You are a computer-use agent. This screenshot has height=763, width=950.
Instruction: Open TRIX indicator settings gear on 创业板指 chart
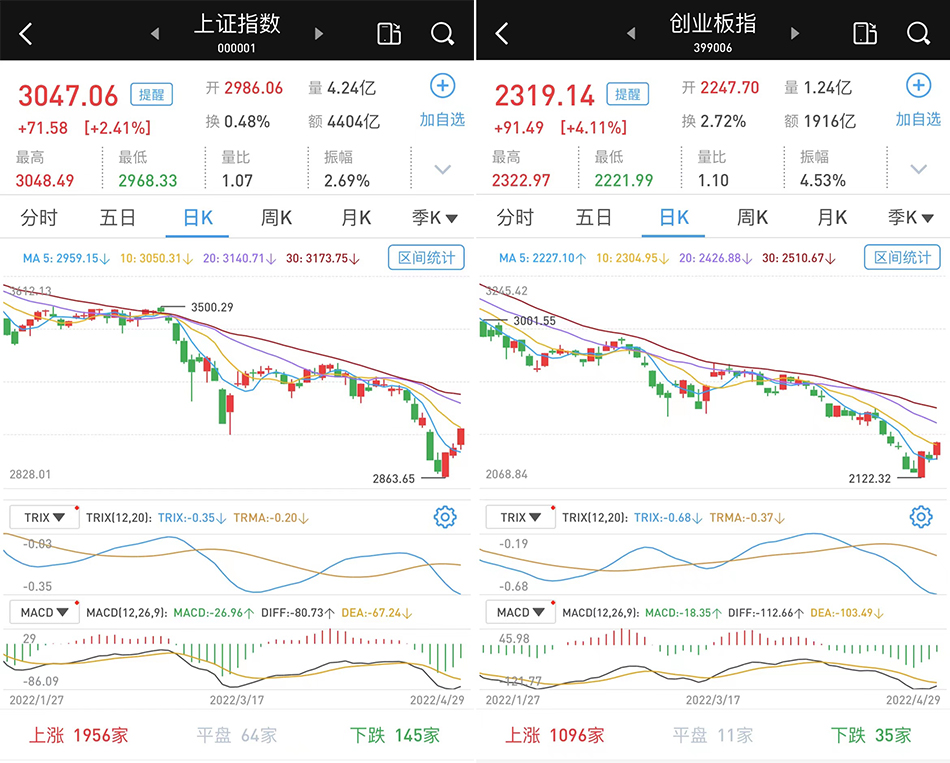click(x=921, y=517)
